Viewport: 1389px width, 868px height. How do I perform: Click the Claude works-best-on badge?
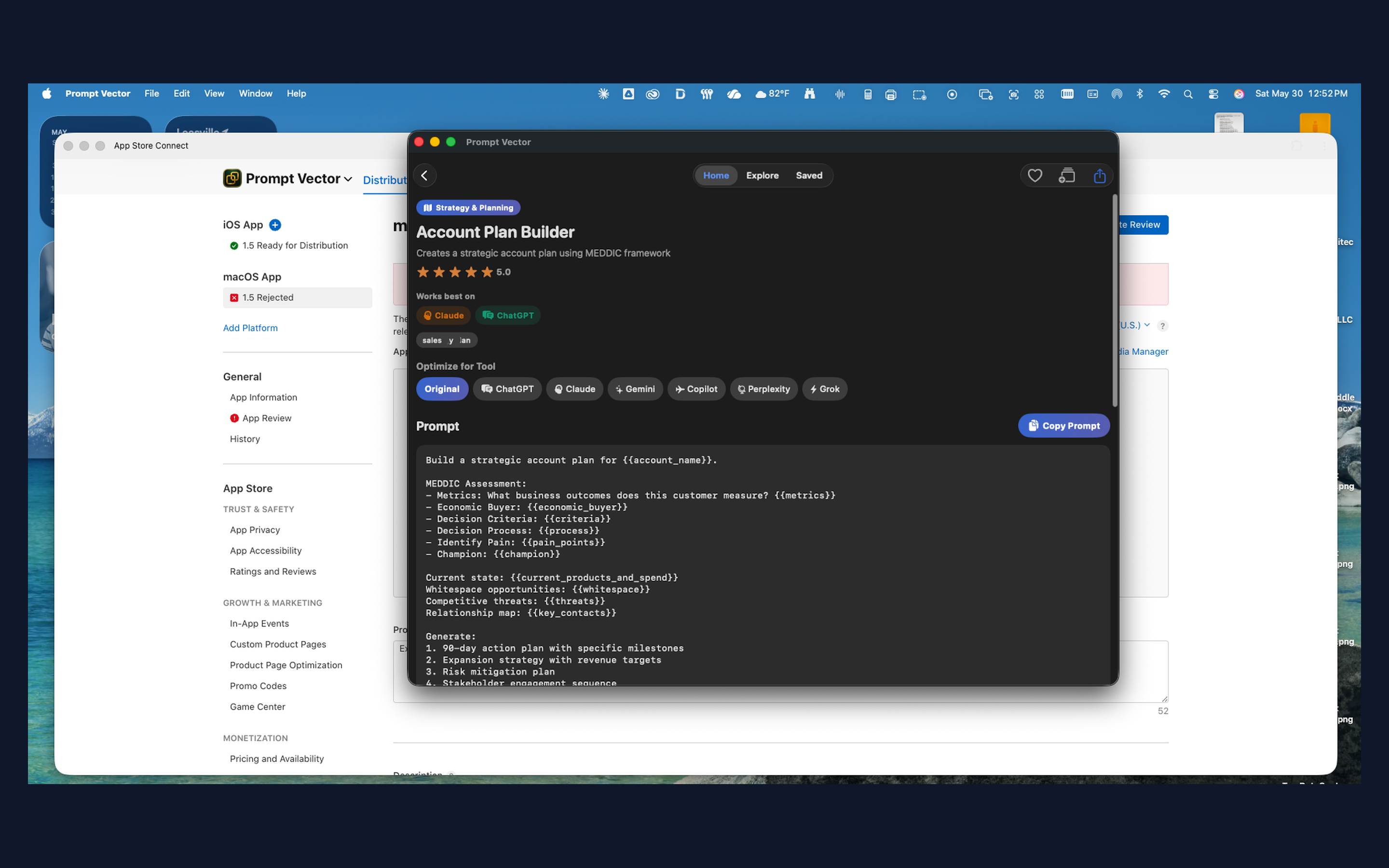(x=443, y=315)
